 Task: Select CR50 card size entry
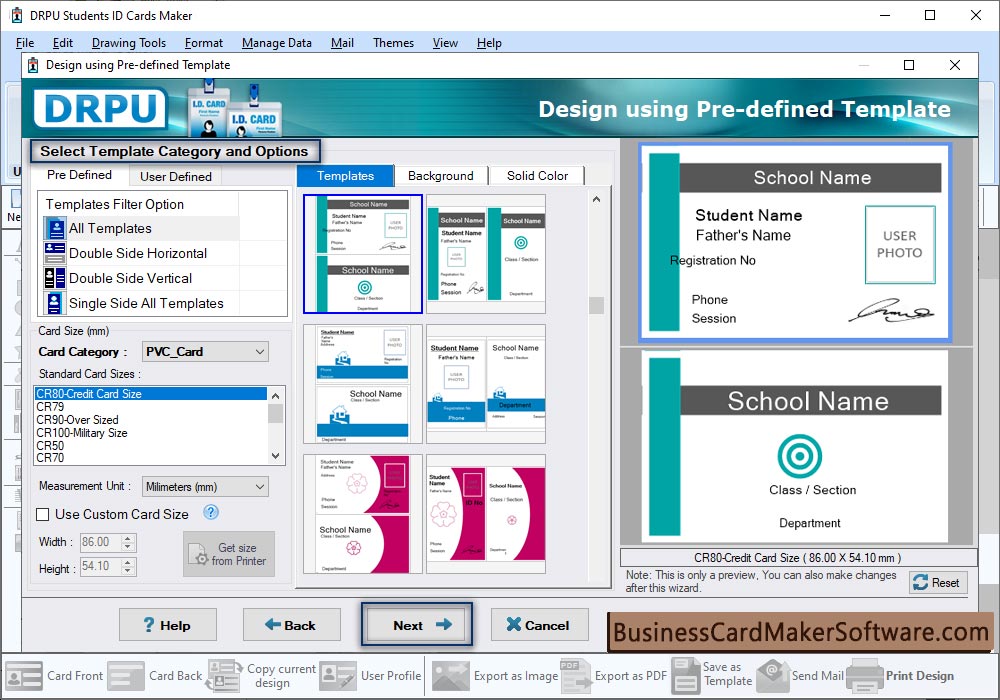click(x=151, y=445)
